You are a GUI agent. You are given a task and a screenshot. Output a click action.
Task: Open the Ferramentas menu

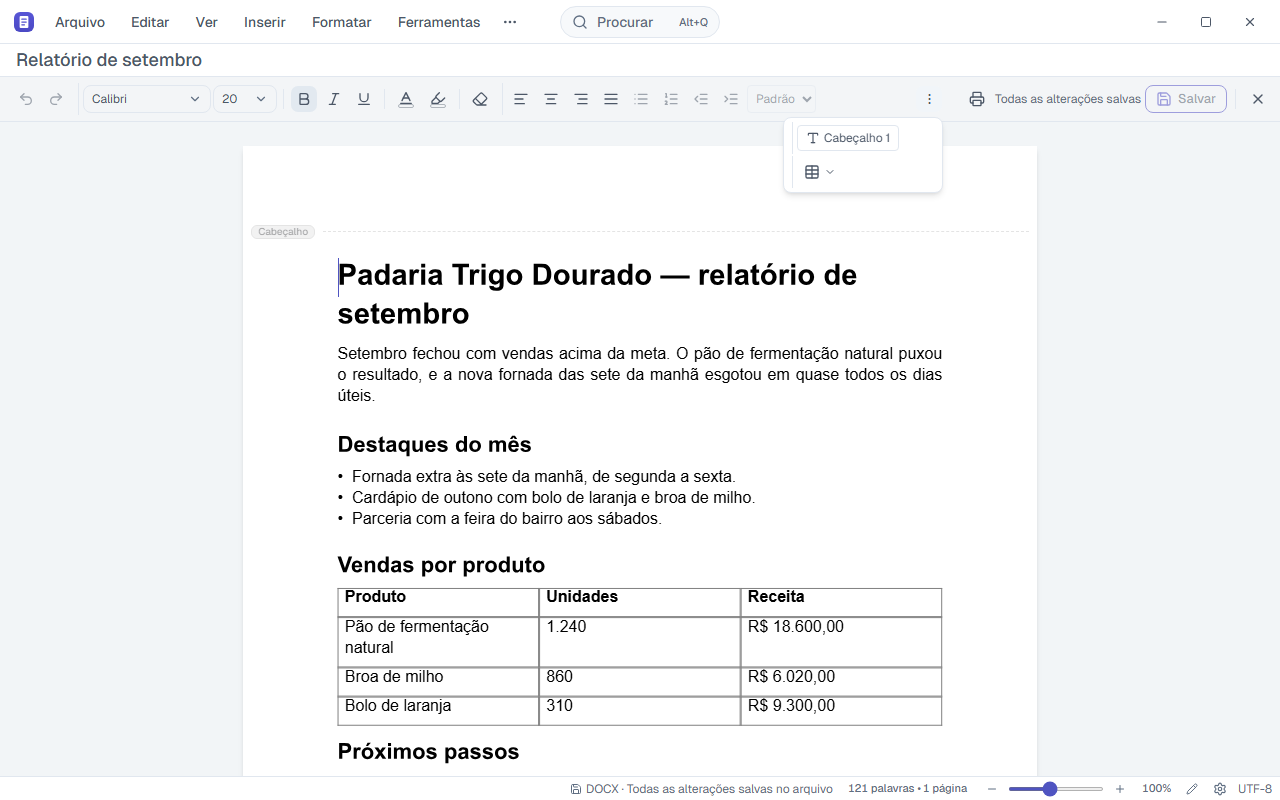pyautogui.click(x=439, y=22)
